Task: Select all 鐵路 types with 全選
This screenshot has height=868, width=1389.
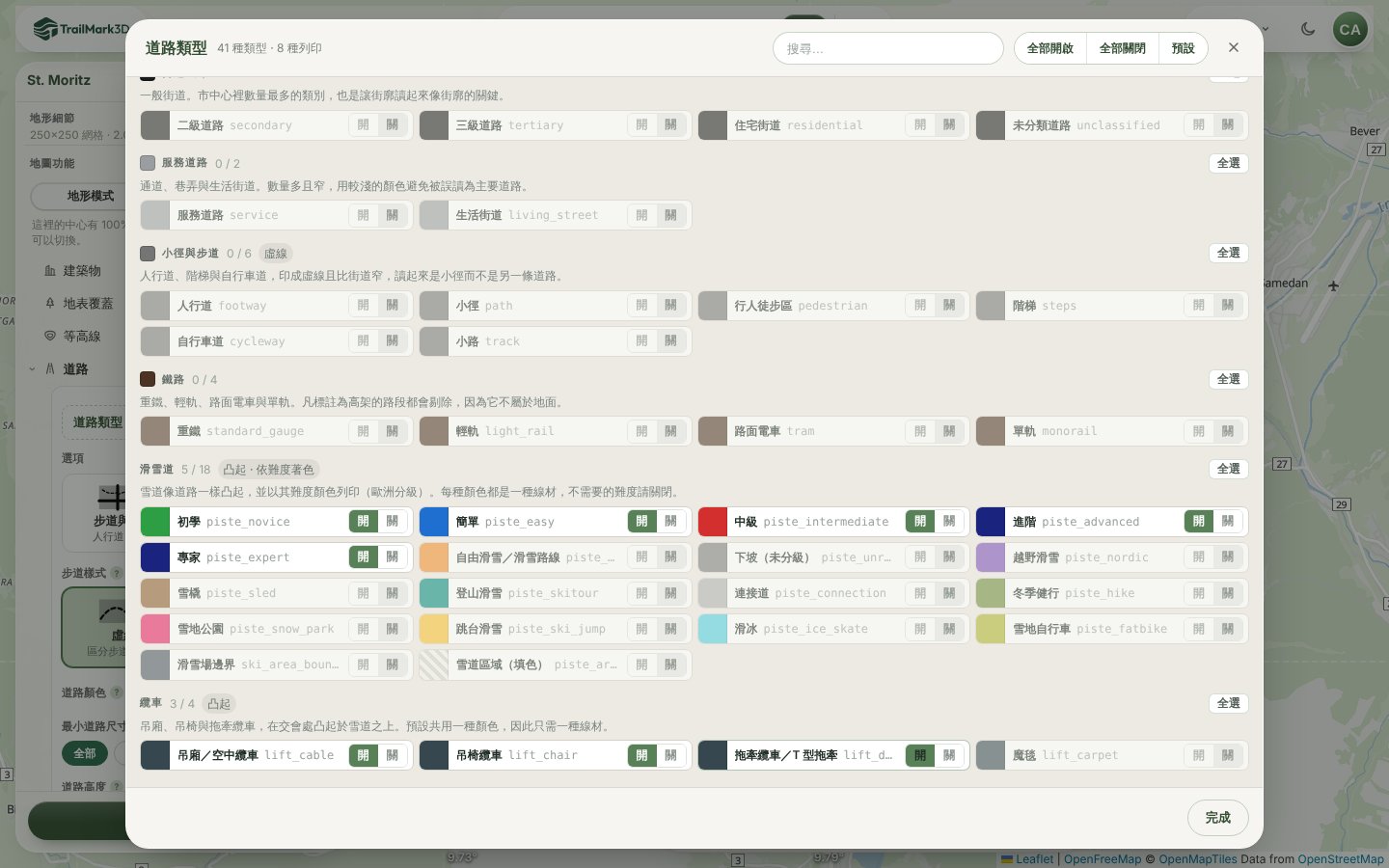Action: (1229, 379)
